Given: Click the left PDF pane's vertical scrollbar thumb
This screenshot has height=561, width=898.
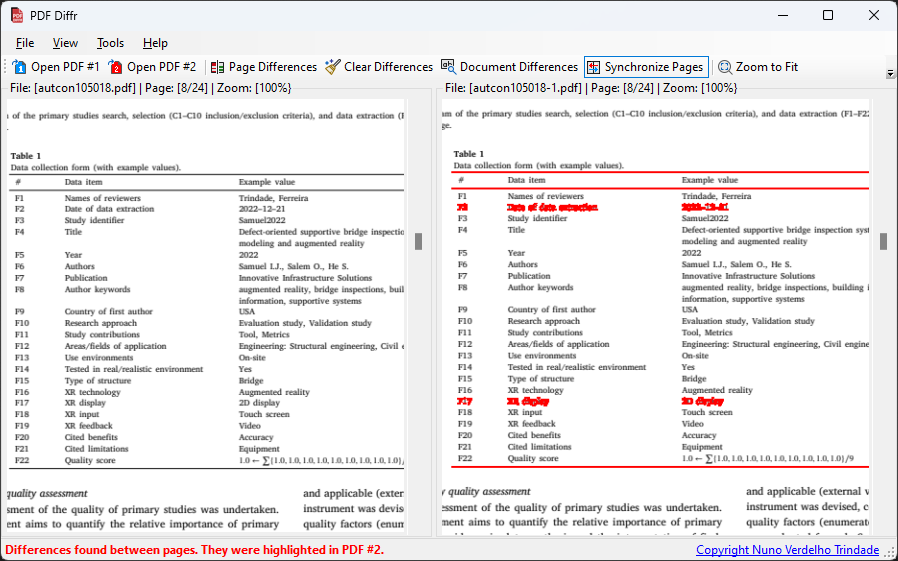Looking at the screenshot, I should click(x=419, y=242).
